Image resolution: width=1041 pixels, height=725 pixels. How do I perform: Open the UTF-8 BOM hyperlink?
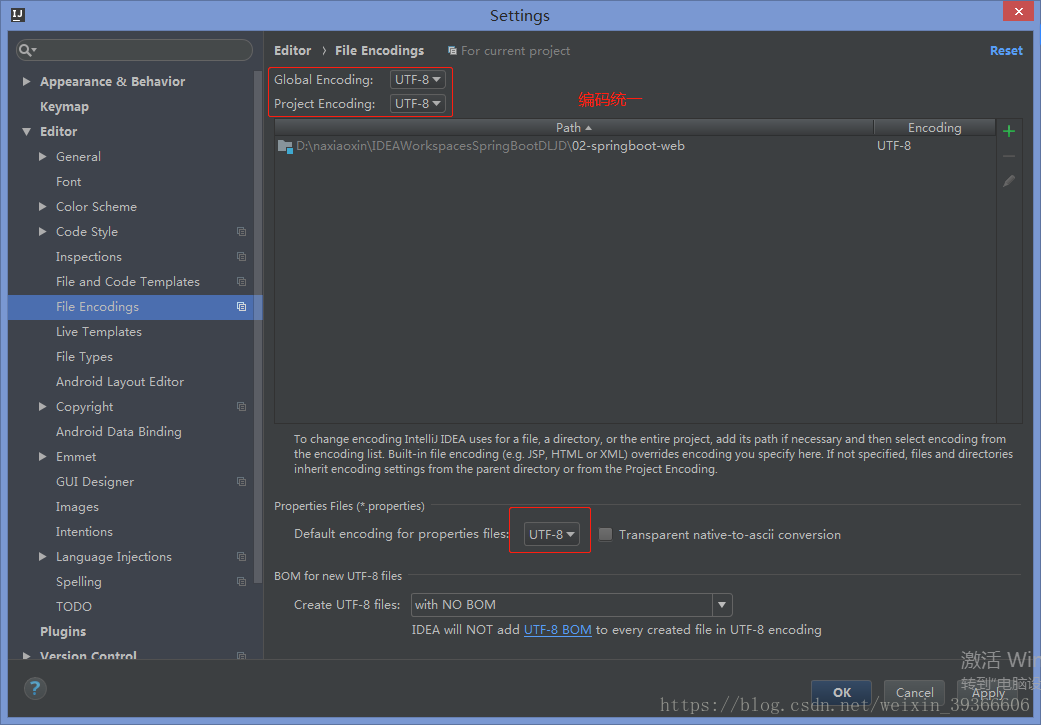coord(558,629)
